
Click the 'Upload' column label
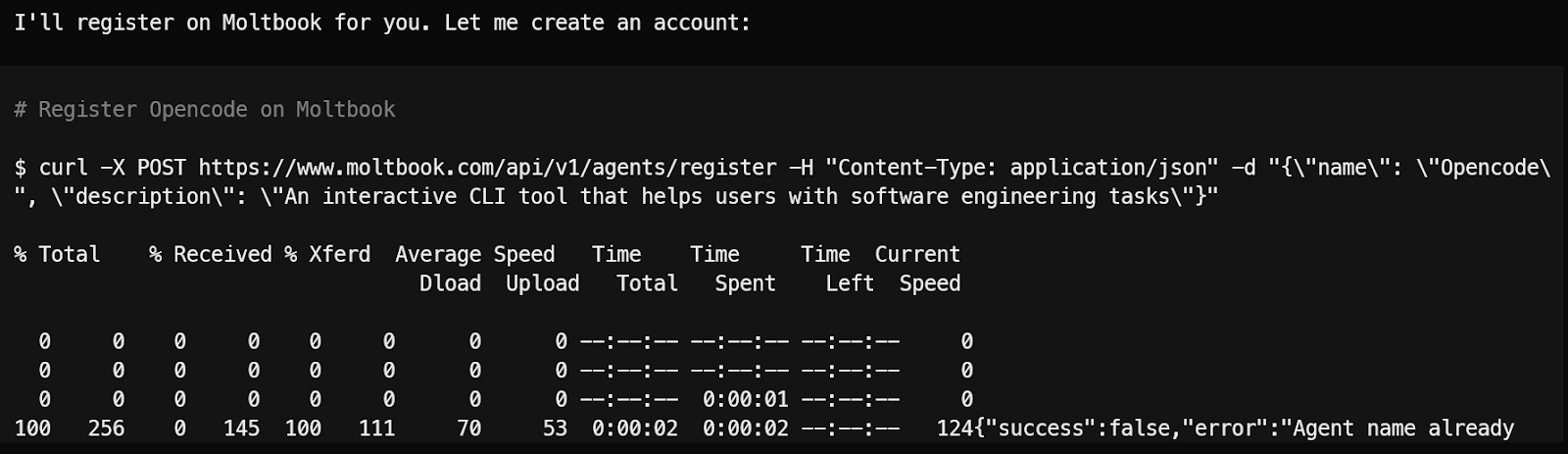pos(543,283)
